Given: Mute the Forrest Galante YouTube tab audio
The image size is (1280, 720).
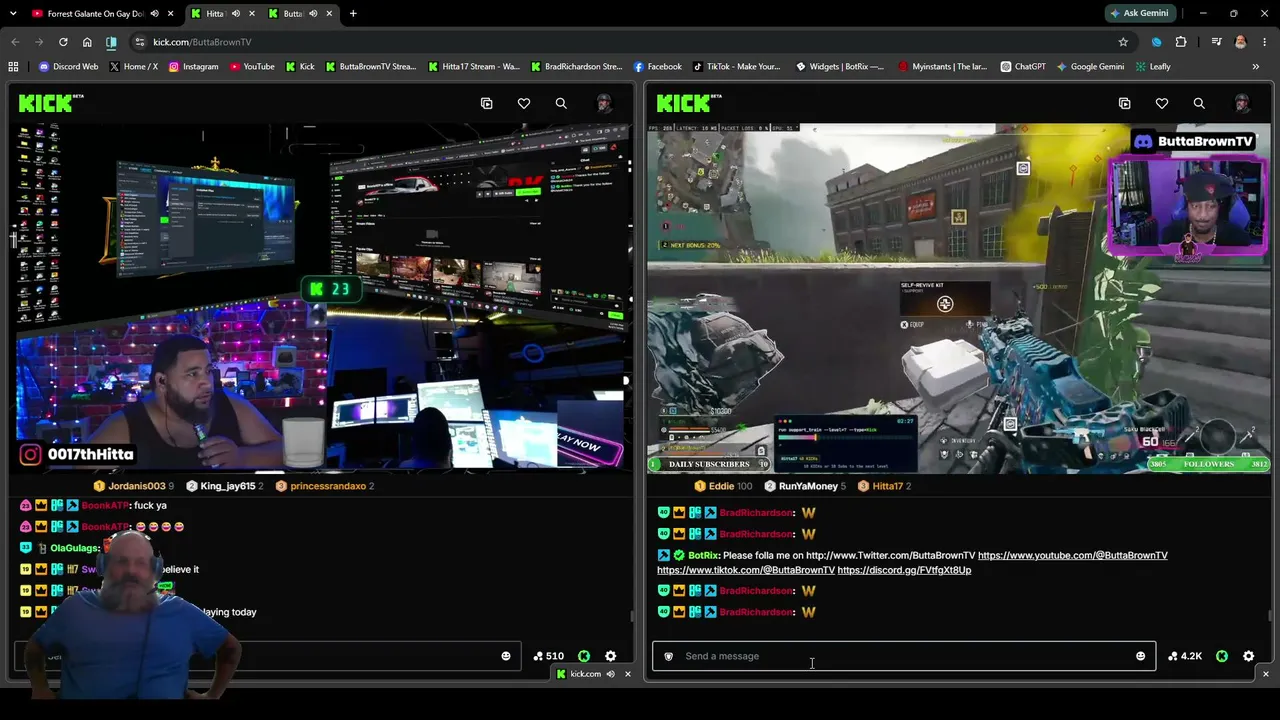Looking at the screenshot, I should tap(154, 14).
